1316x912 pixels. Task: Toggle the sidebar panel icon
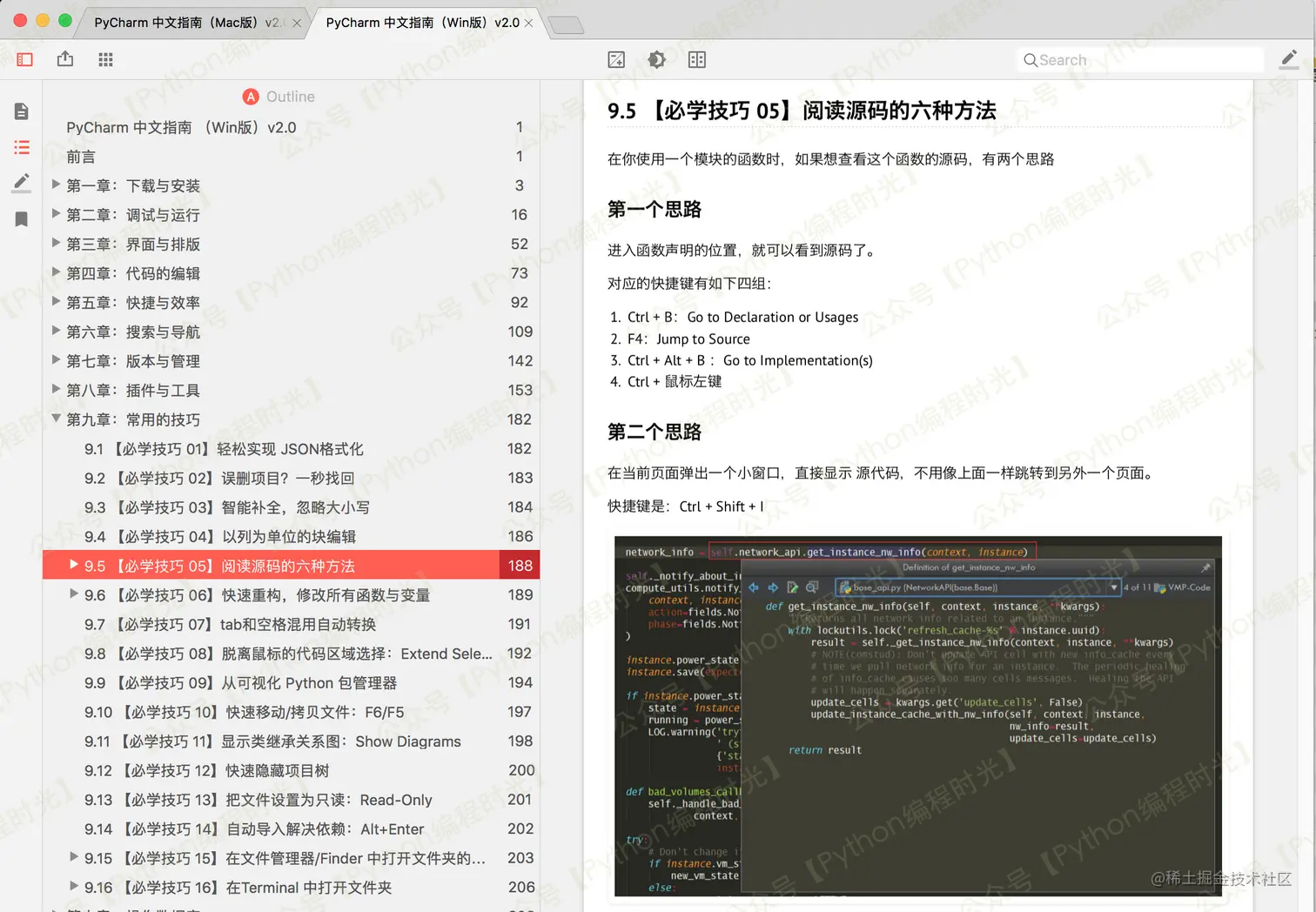tap(24, 59)
